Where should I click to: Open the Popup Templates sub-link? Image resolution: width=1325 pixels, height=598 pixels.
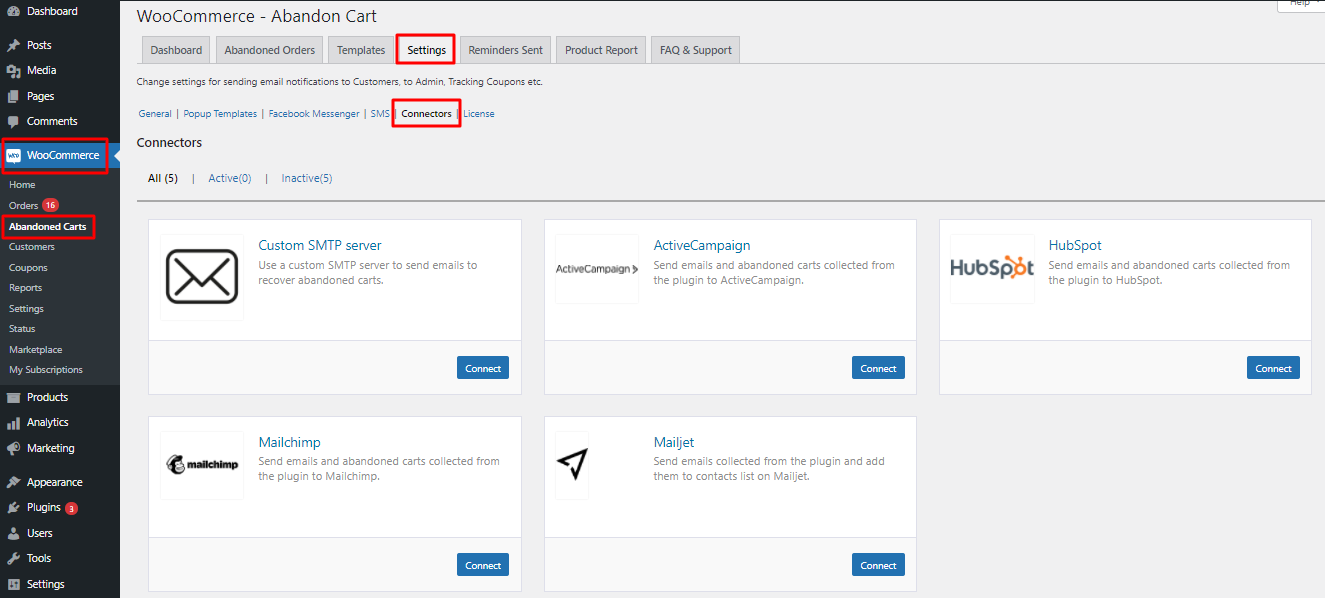click(220, 114)
